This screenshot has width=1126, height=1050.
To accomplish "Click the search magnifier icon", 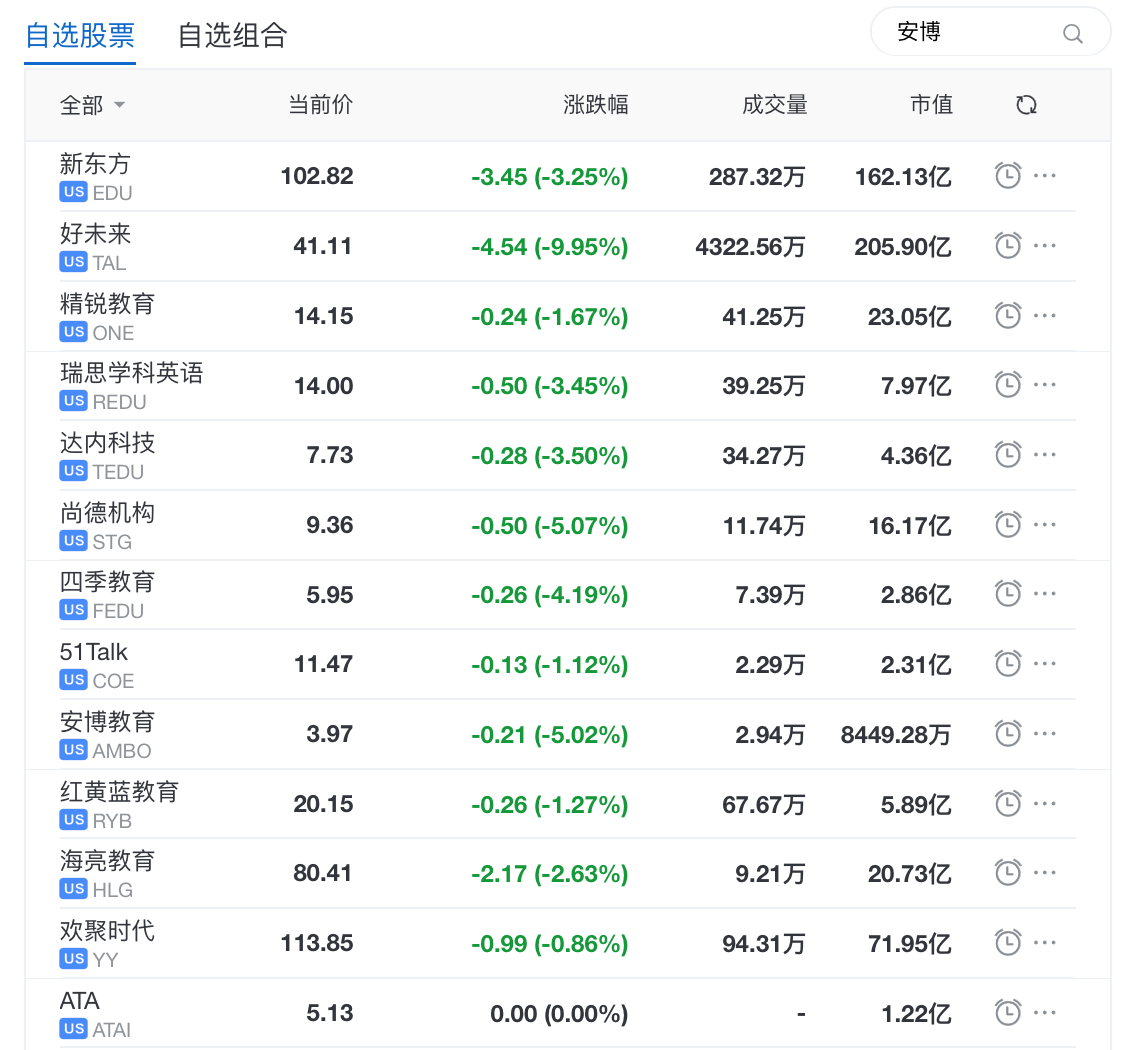I will point(1072,33).
